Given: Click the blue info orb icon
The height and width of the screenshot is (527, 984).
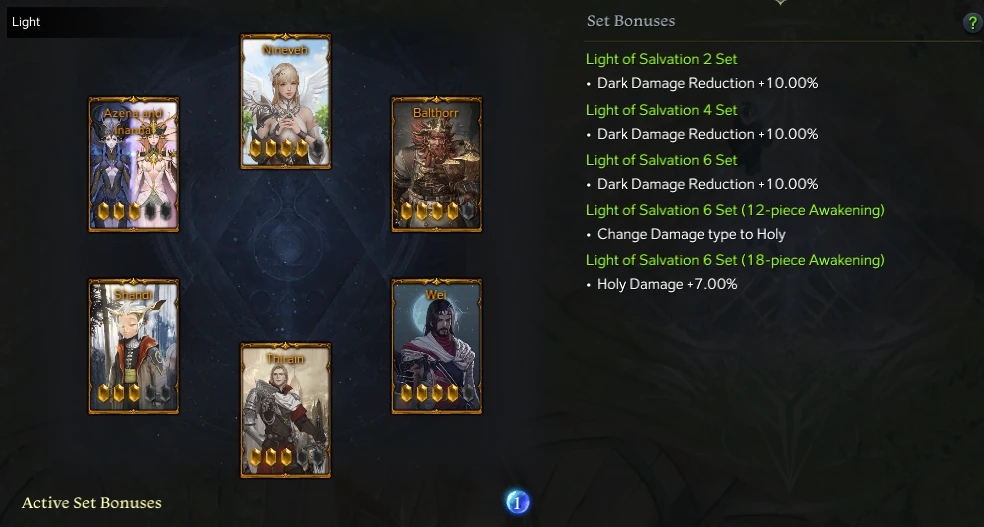Looking at the screenshot, I should click(518, 502).
